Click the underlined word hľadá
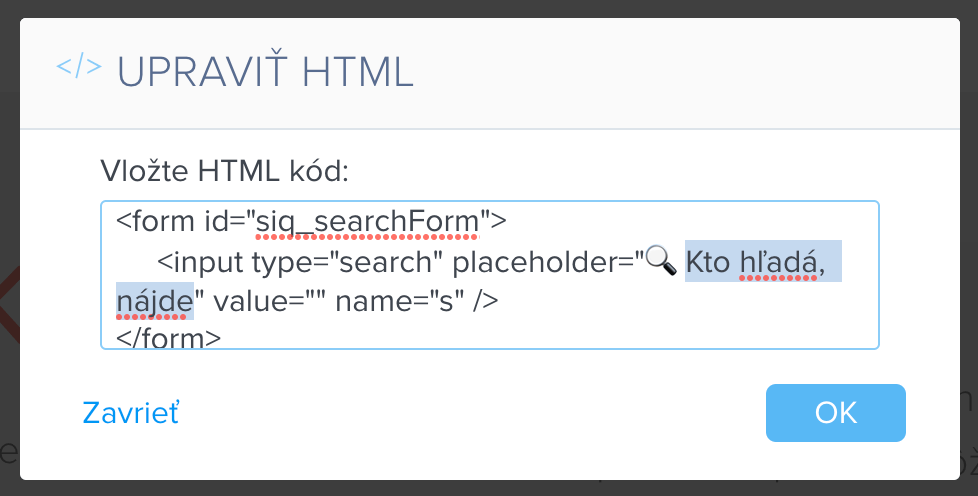978x496 pixels. pyautogui.click(x=778, y=262)
